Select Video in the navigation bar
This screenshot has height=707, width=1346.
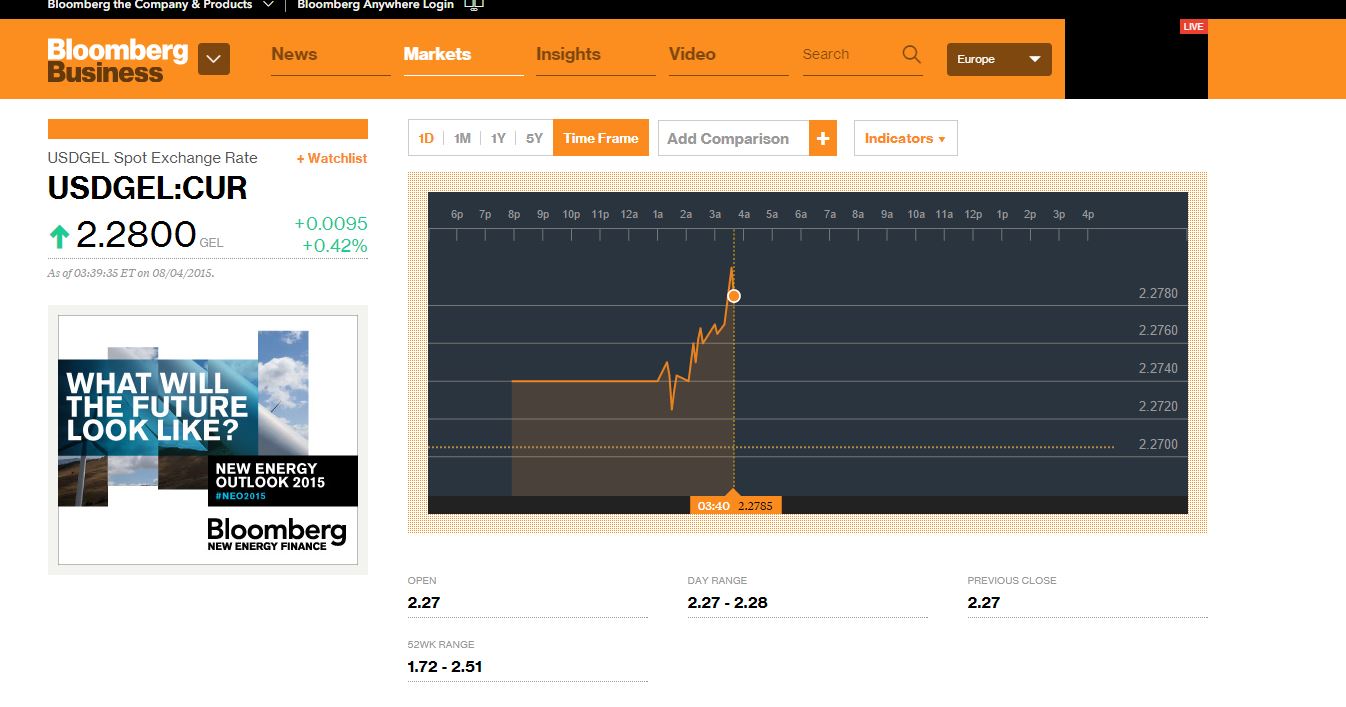click(692, 54)
